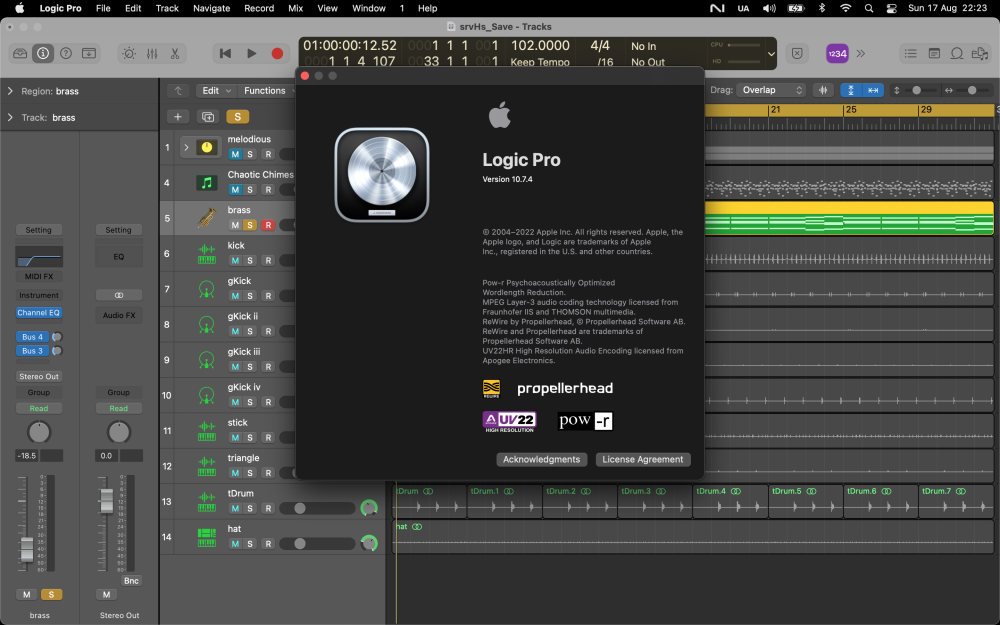Screen dimensions: 1000x625
Task: Go to beginning with rewind button
Action: 225,54
